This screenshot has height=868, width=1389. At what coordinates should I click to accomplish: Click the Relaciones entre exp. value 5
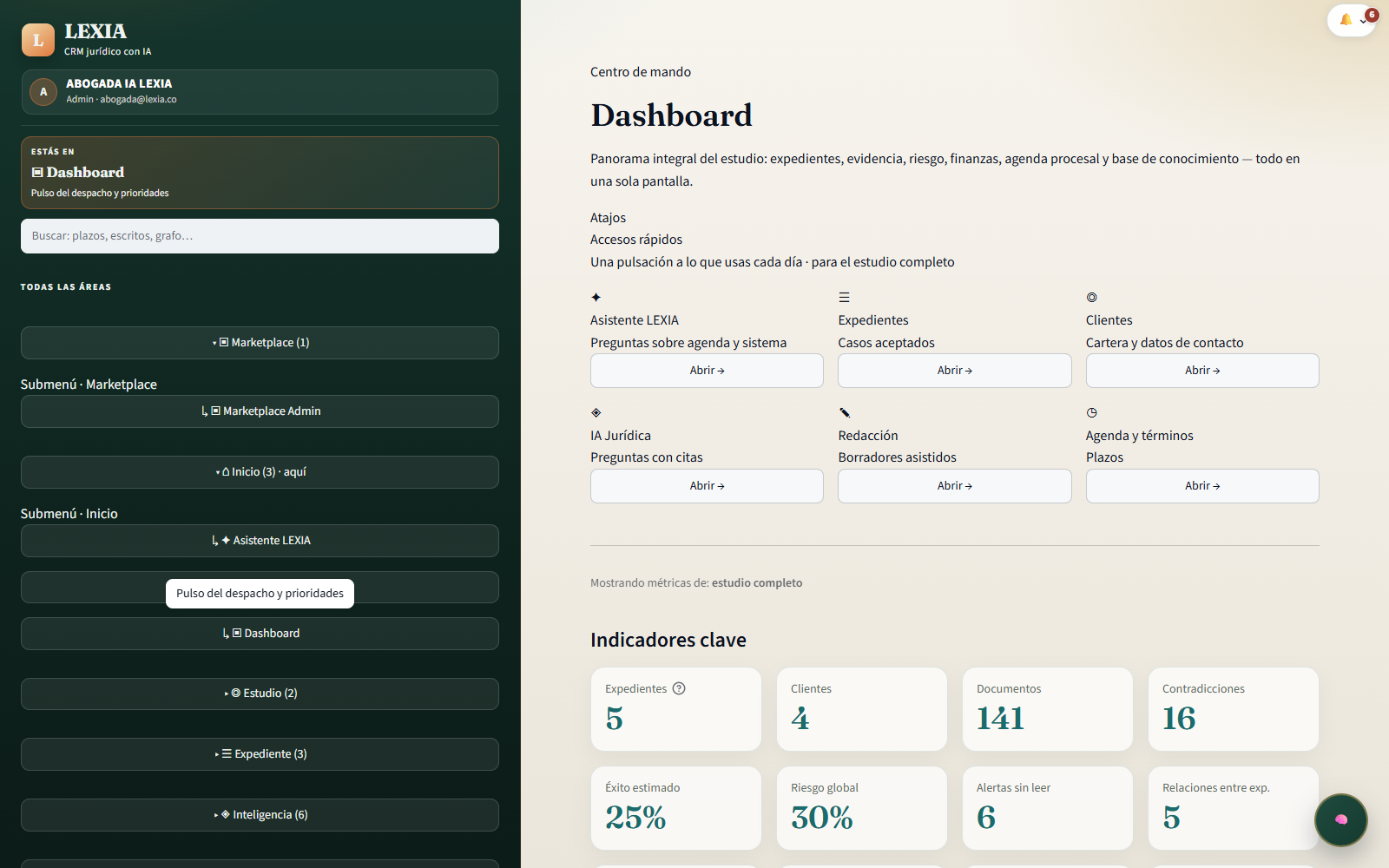(1171, 818)
